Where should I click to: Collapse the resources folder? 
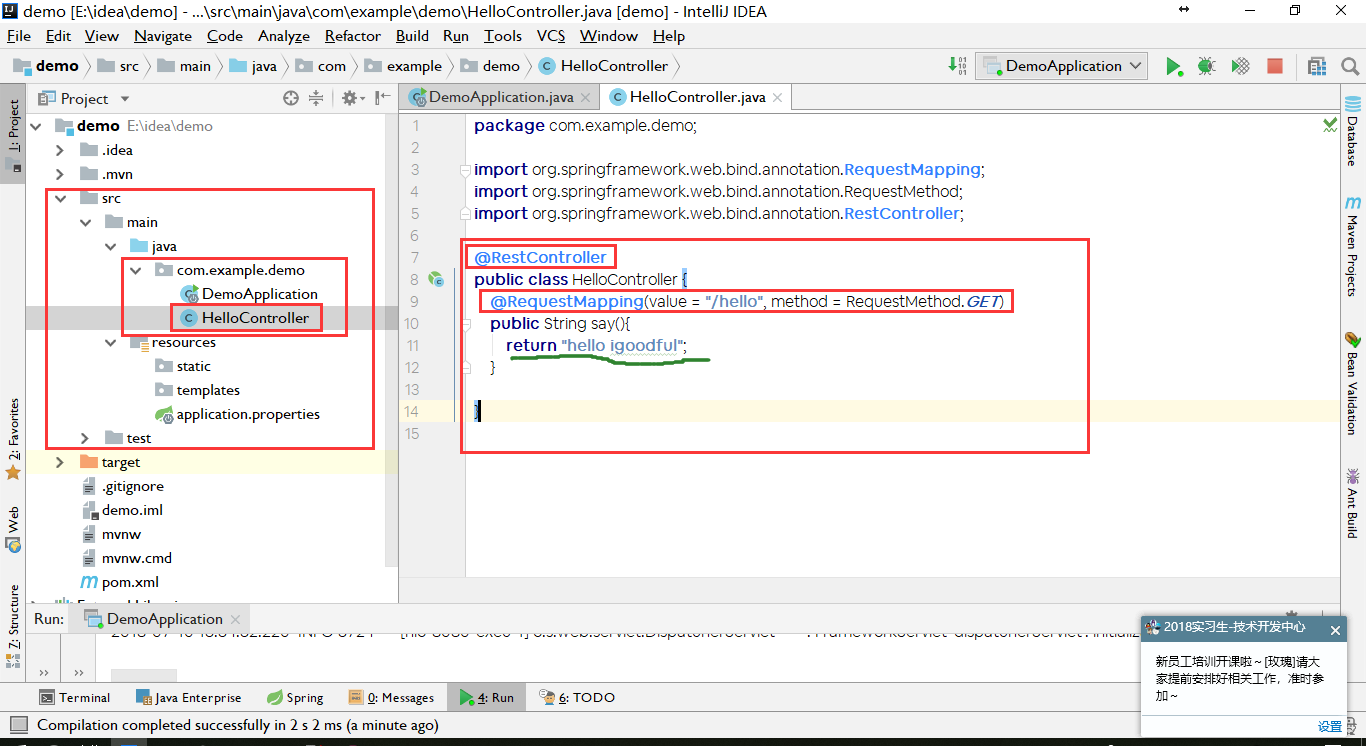point(110,342)
